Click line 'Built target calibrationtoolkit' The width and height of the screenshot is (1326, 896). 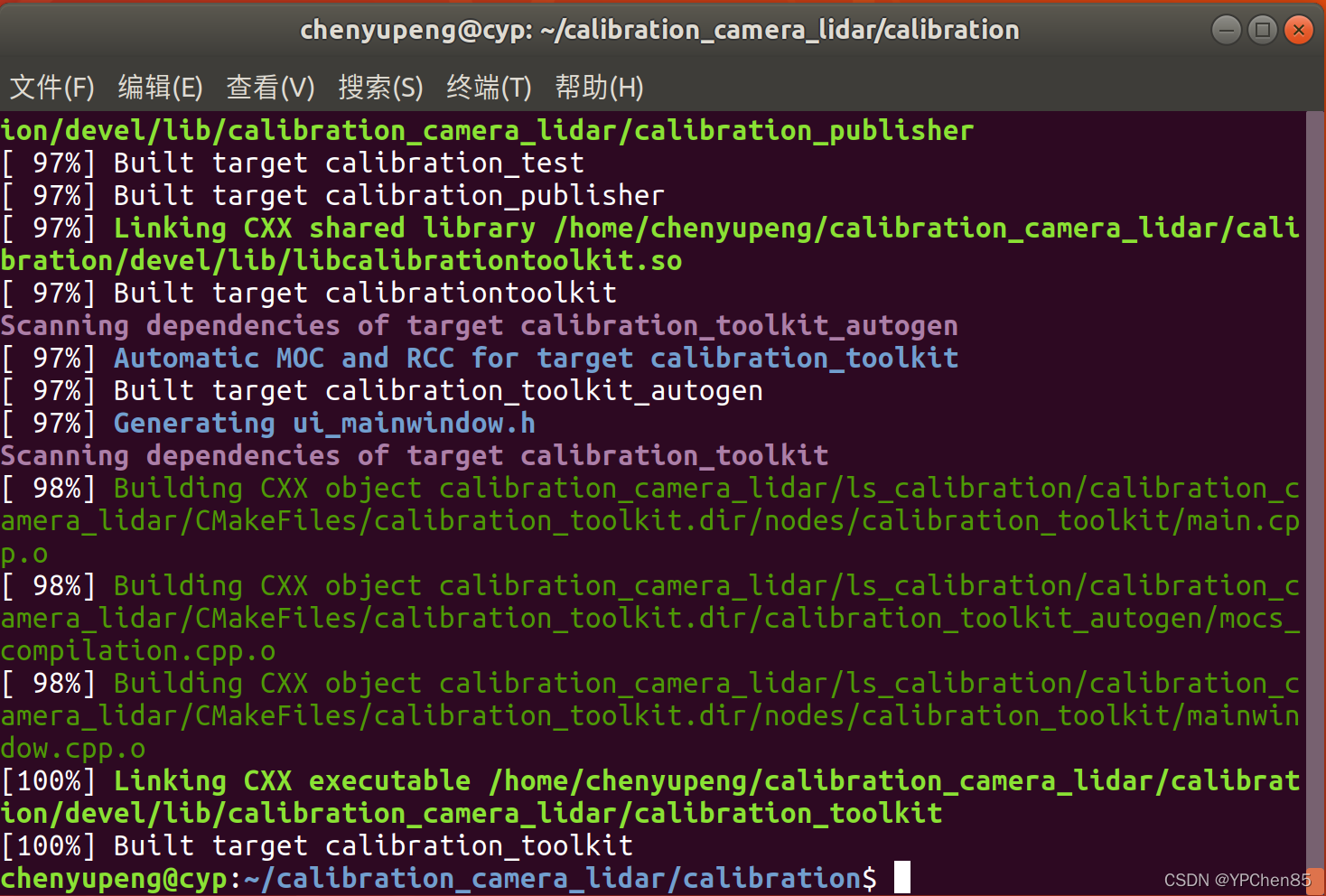tap(309, 294)
